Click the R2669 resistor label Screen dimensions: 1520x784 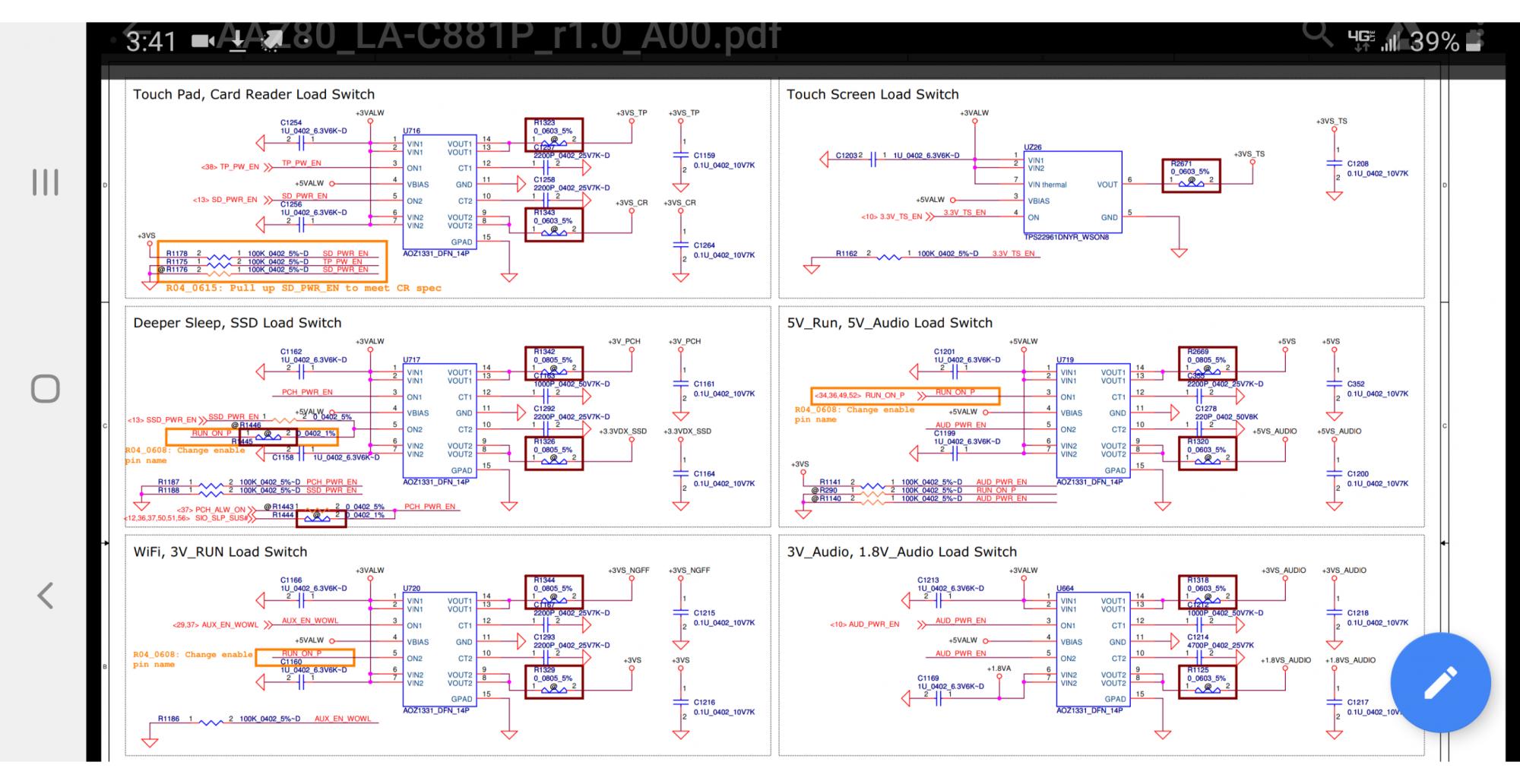pos(1198,352)
